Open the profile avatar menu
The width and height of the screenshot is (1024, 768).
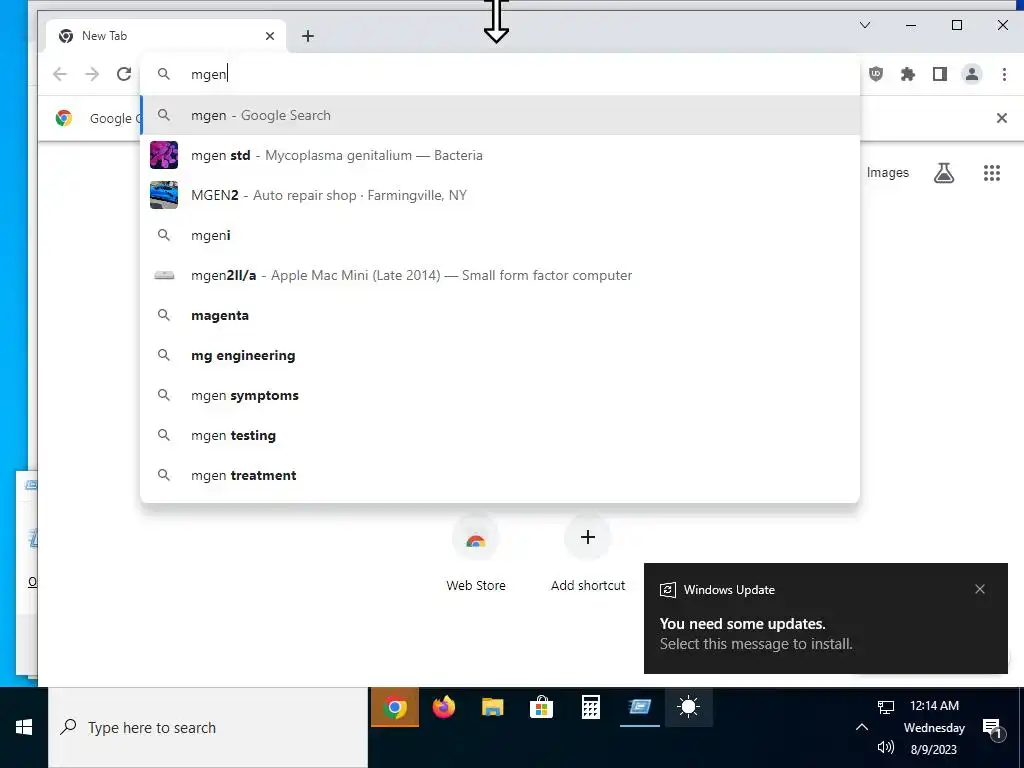tap(972, 74)
